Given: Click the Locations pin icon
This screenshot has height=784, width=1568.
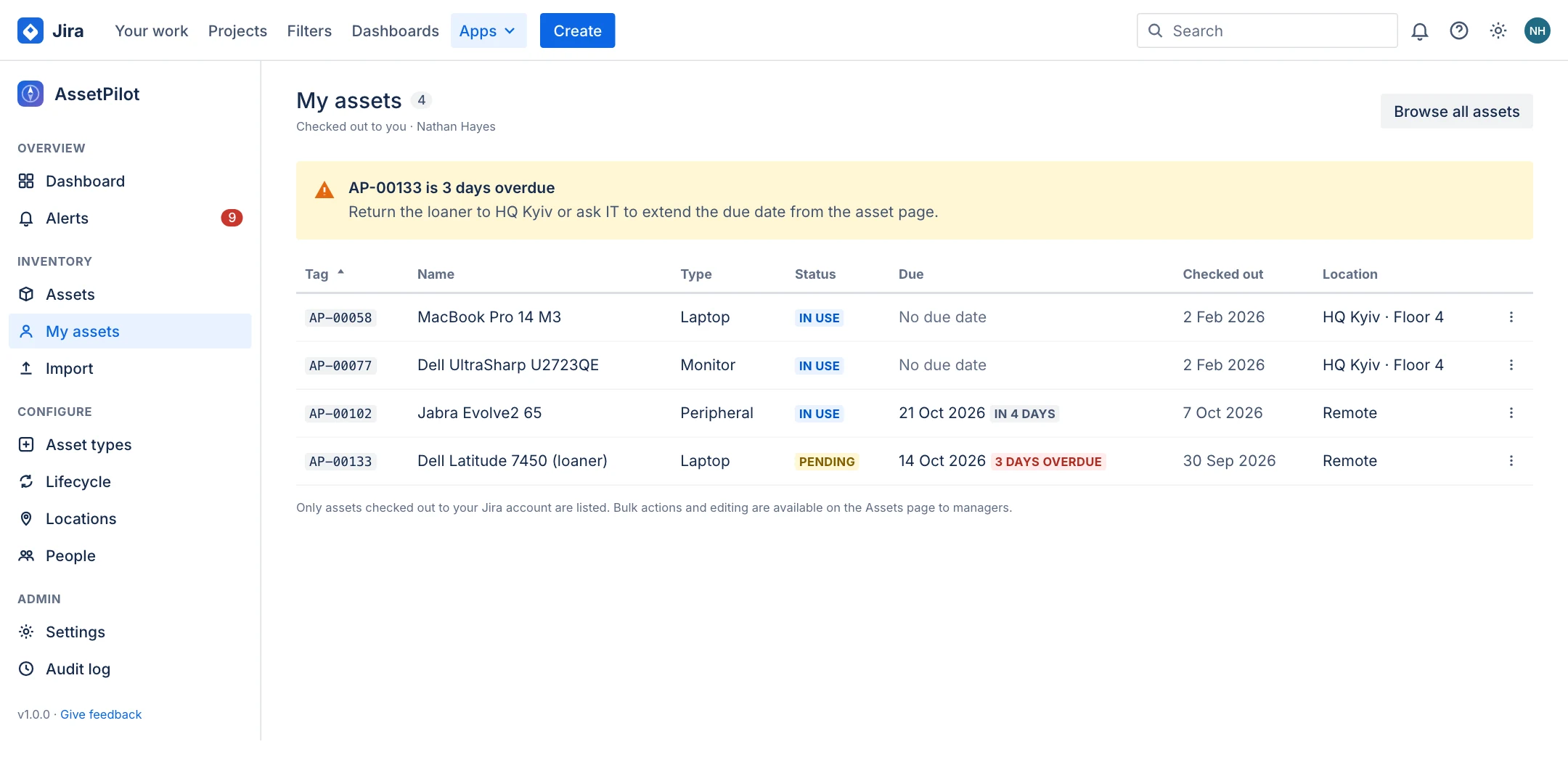Looking at the screenshot, I should click(x=26, y=518).
